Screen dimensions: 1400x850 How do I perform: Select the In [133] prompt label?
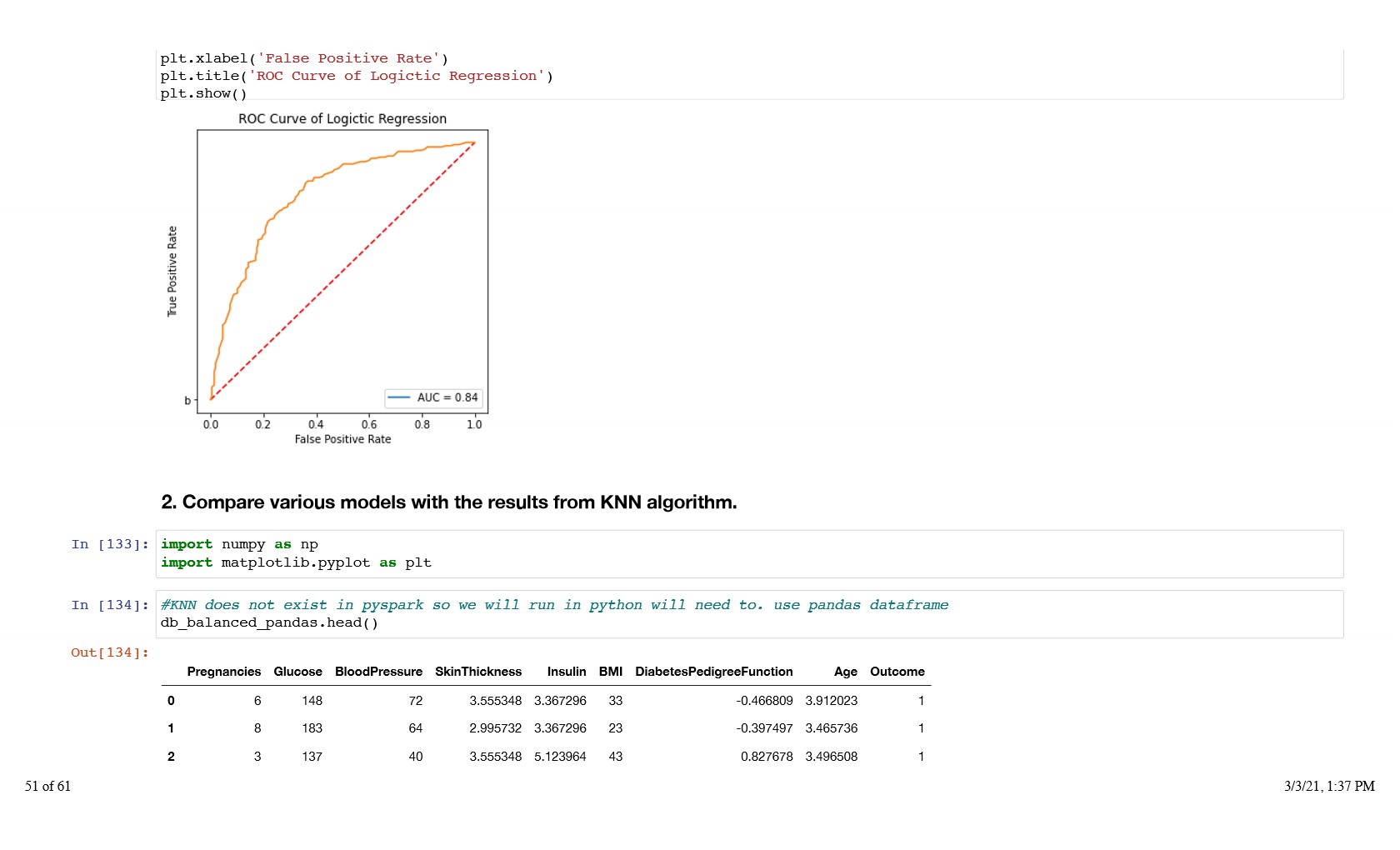109,544
